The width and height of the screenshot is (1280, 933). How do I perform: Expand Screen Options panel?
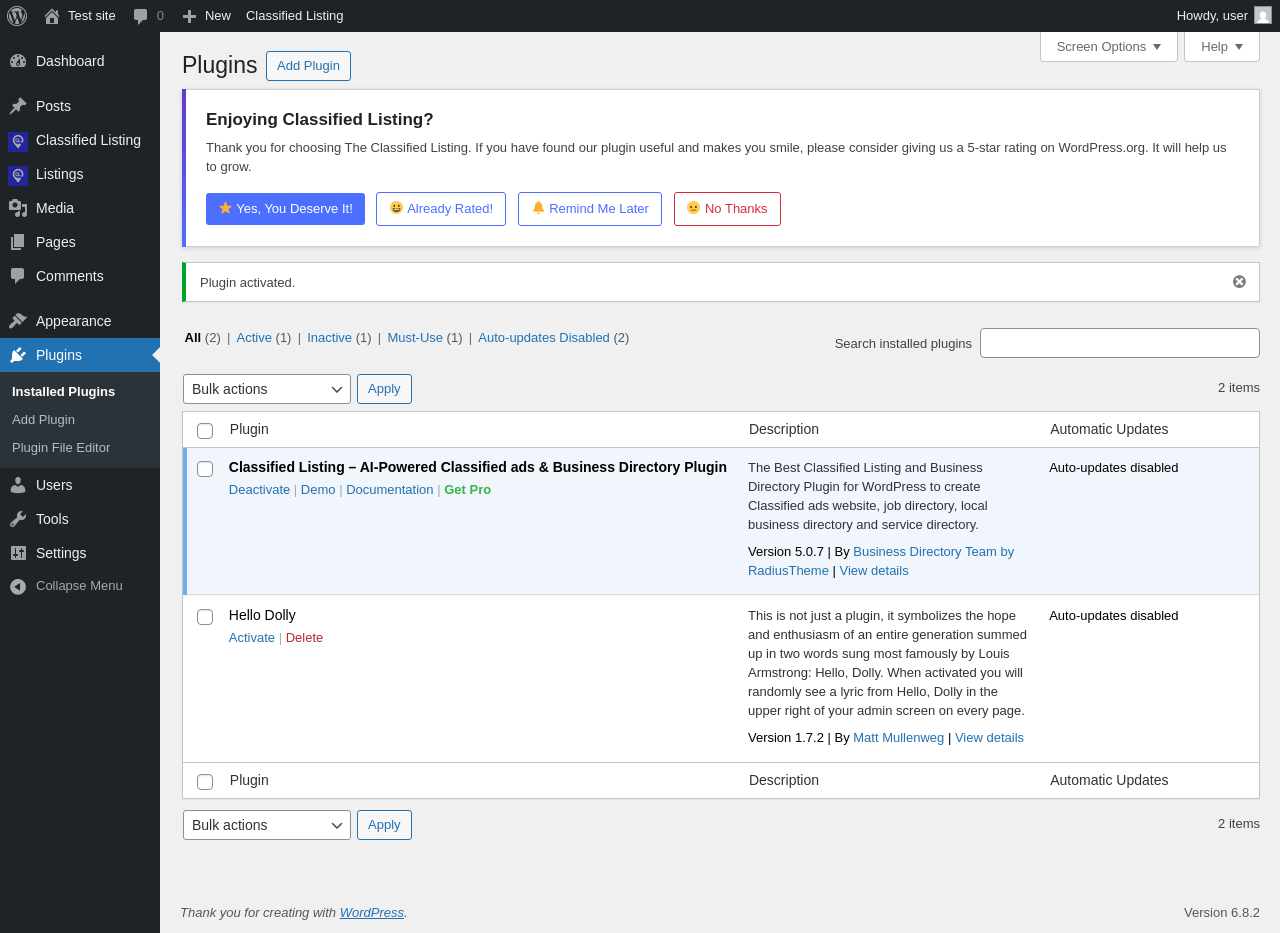coord(1109,46)
